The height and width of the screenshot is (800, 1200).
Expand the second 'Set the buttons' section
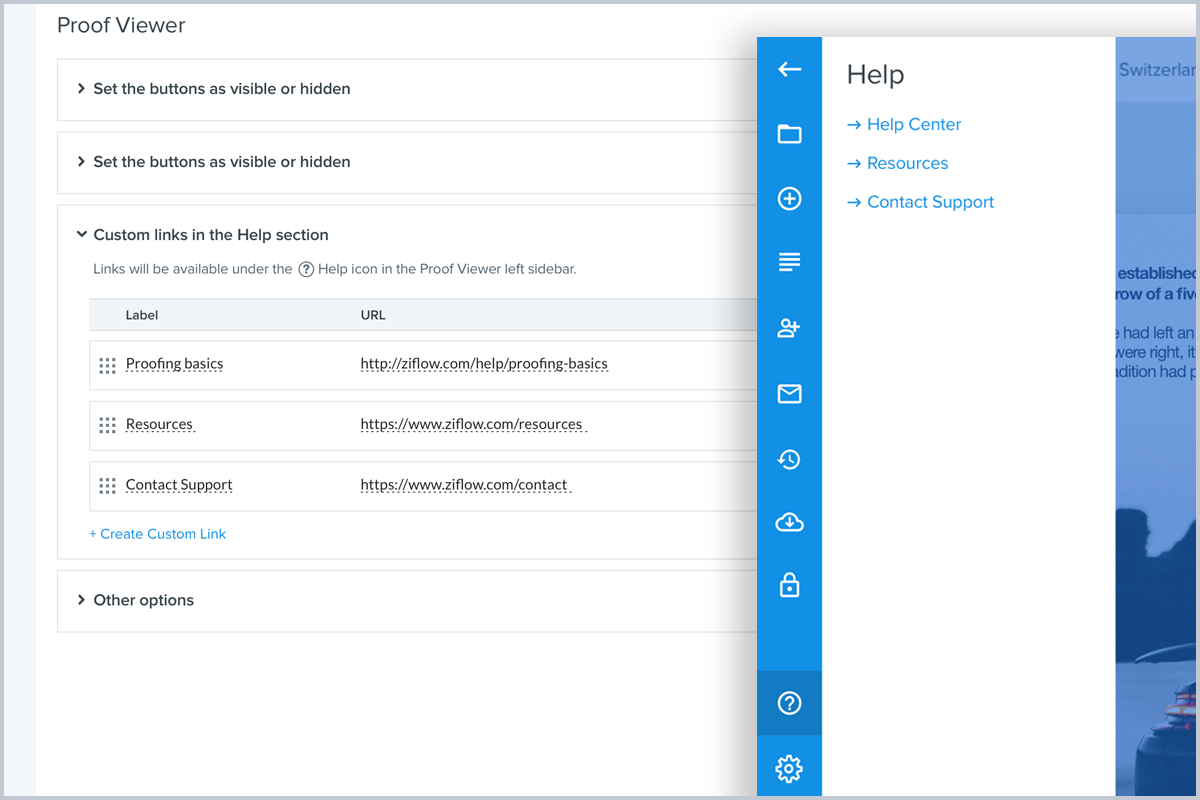point(220,162)
